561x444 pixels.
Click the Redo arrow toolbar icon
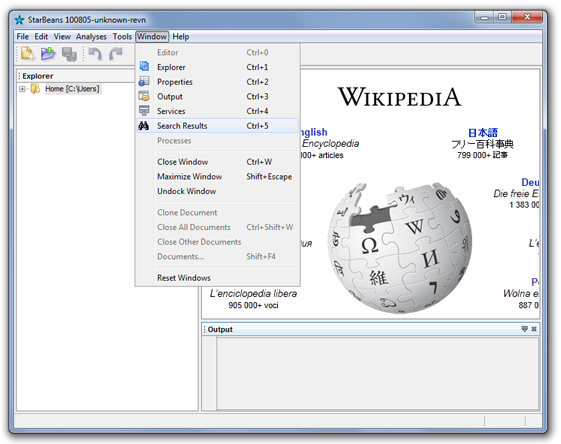(x=116, y=54)
